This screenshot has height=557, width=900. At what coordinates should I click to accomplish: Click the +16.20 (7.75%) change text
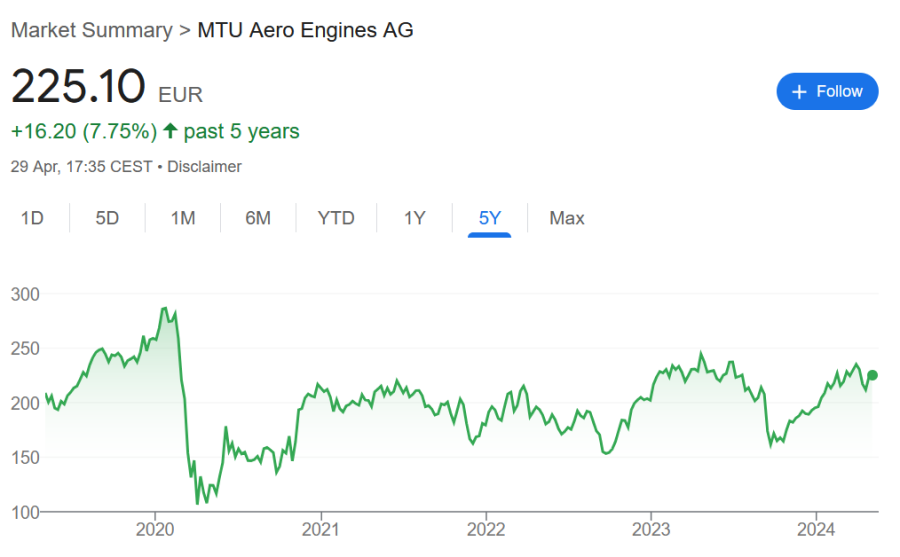pos(84,131)
